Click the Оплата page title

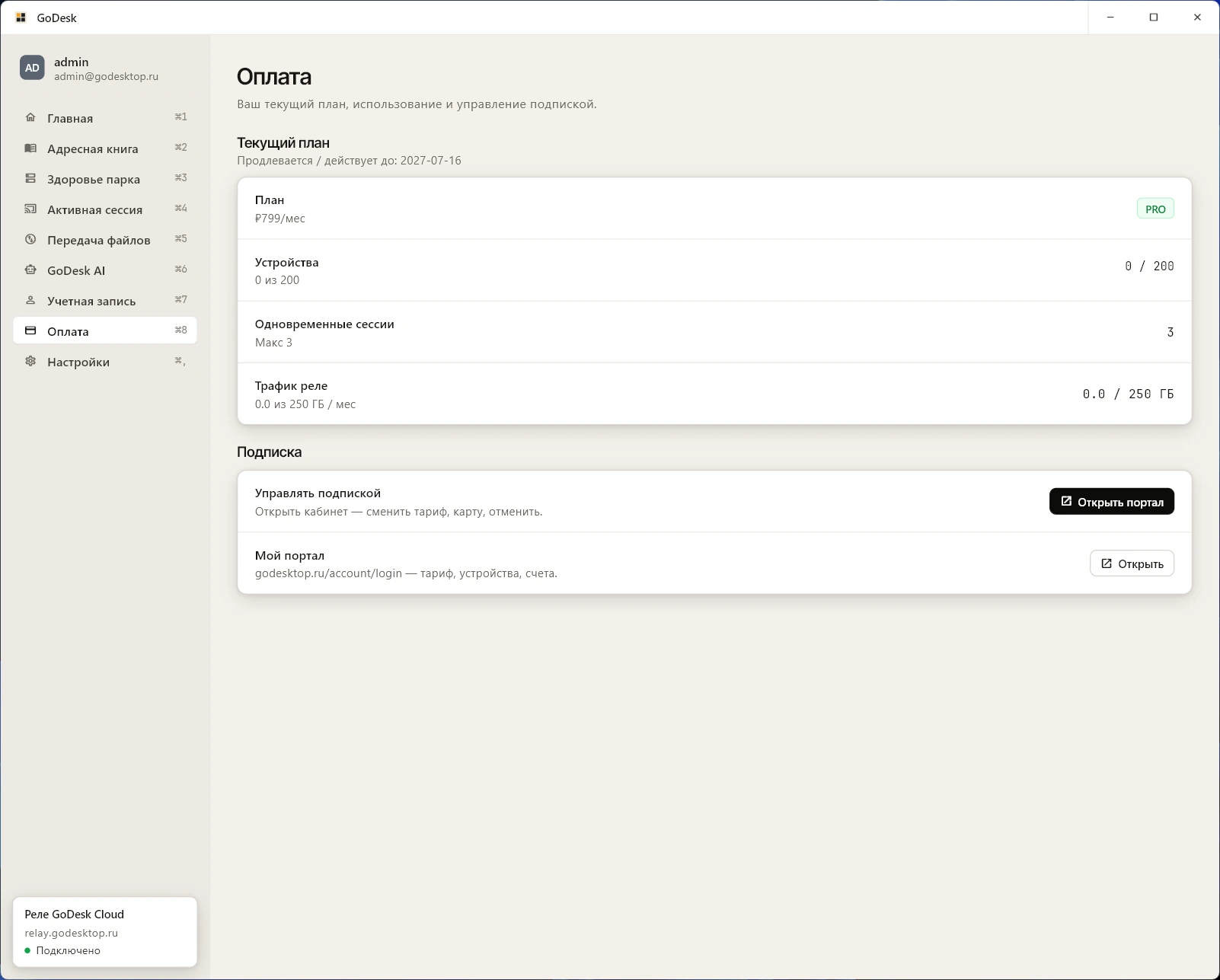(274, 76)
